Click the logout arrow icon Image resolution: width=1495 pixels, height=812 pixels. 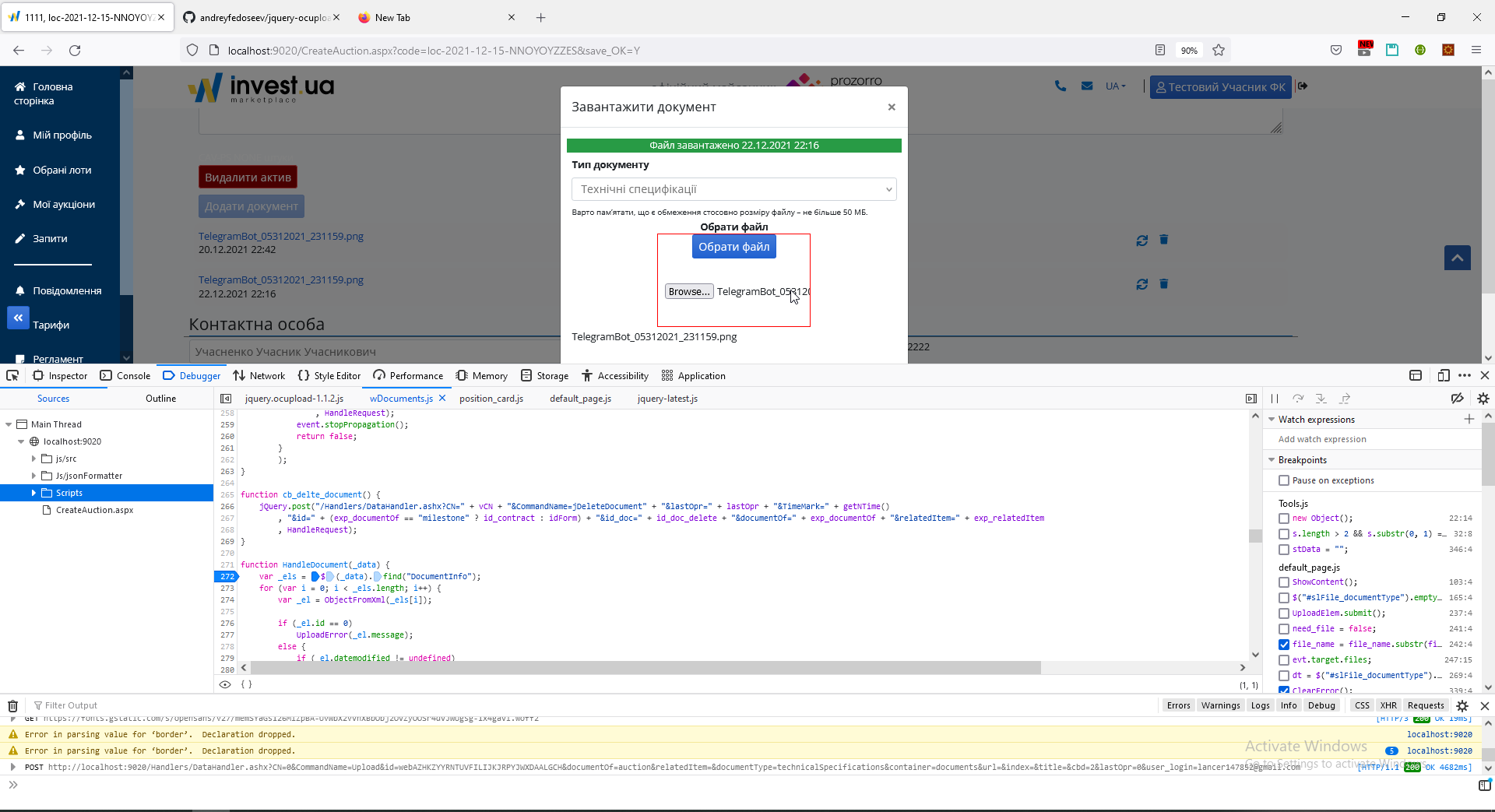click(x=1303, y=86)
